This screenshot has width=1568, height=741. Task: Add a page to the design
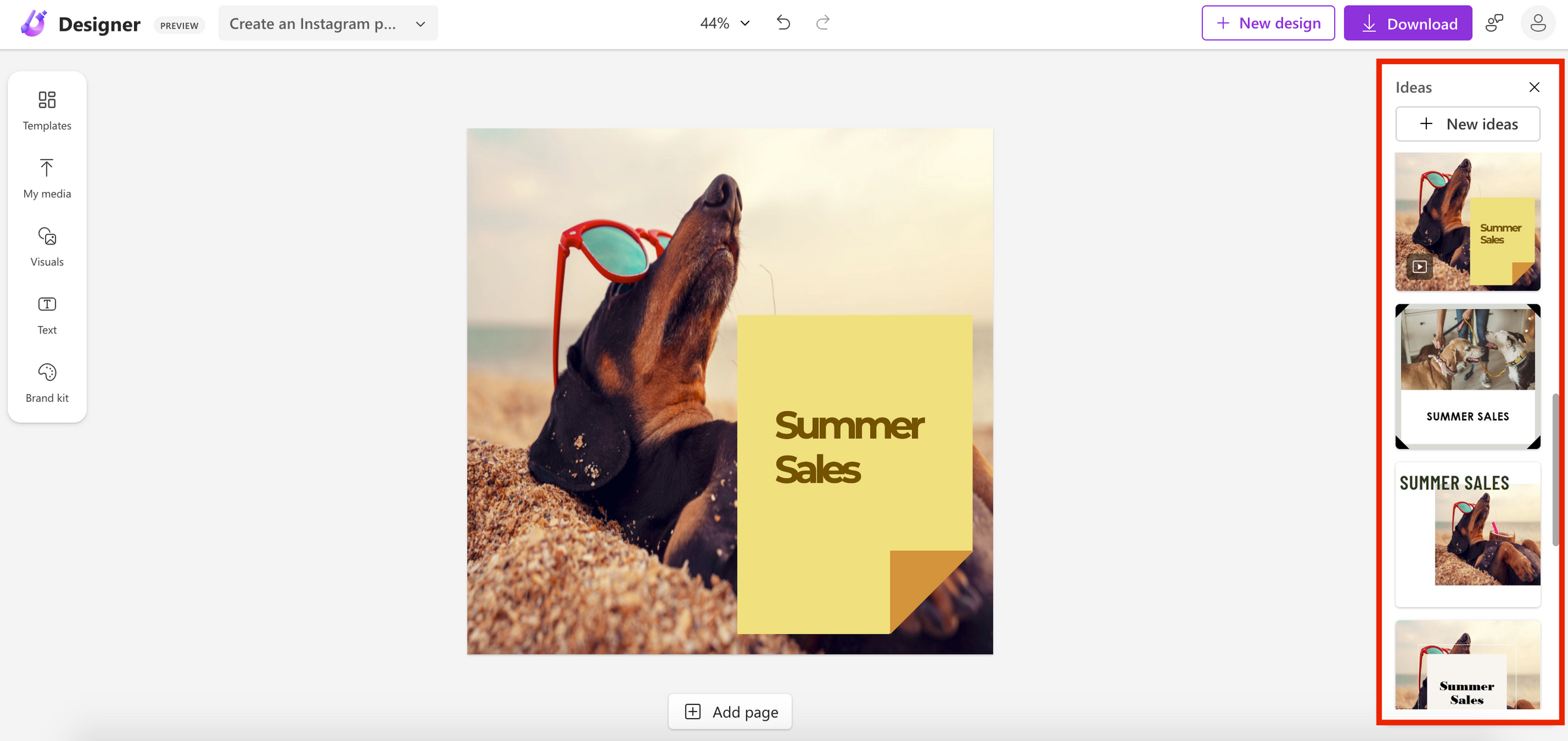(x=730, y=712)
